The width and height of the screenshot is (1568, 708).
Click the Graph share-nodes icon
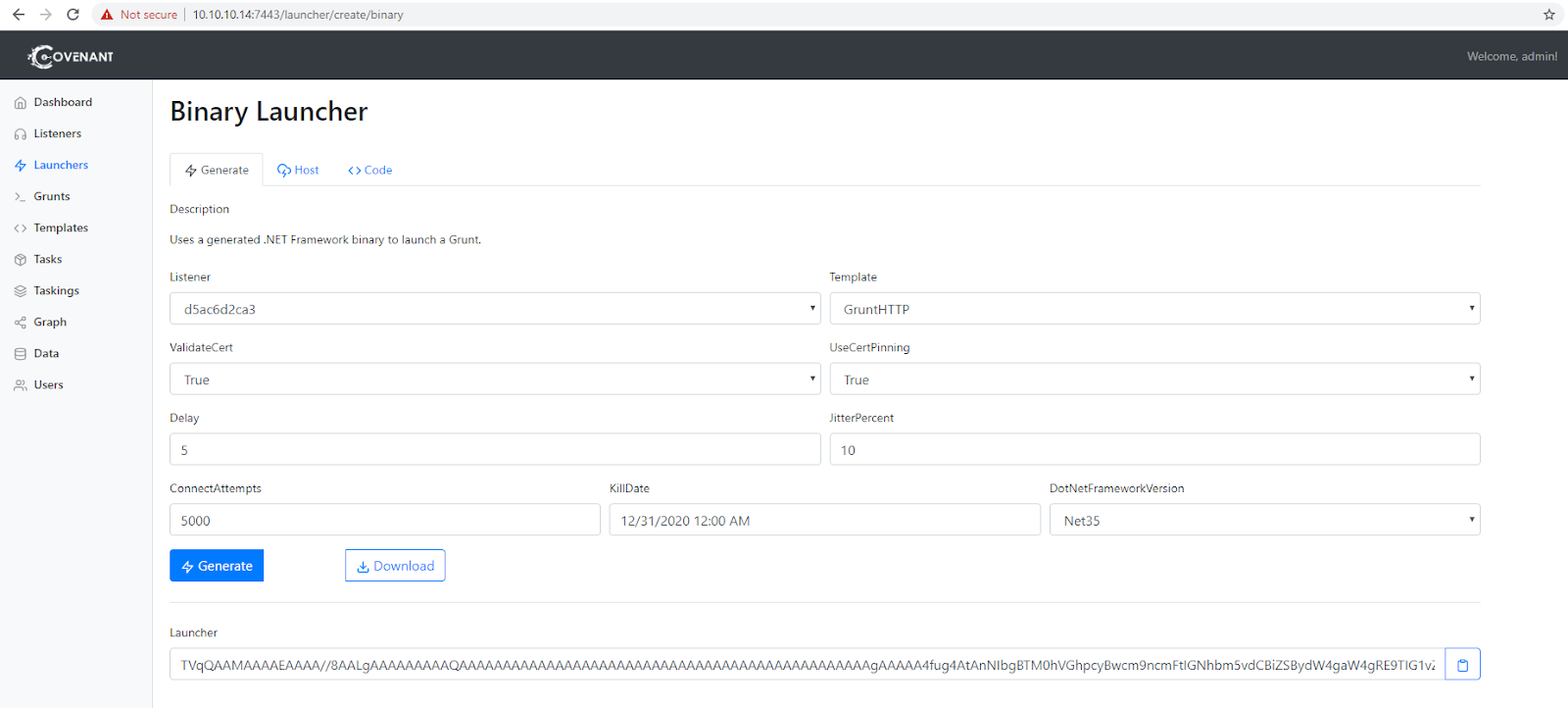tap(21, 323)
